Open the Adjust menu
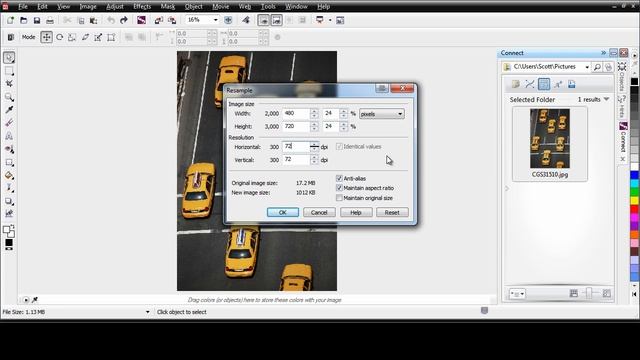The image size is (640, 360). coord(115,7)
